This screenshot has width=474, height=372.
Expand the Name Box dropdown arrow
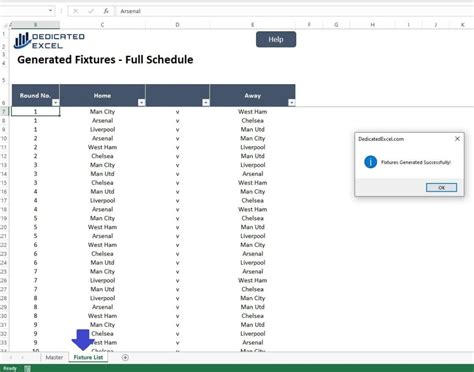(50, 11)
